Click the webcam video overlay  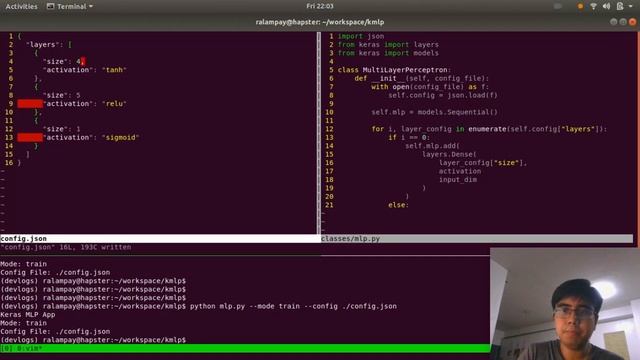(565, 304)
